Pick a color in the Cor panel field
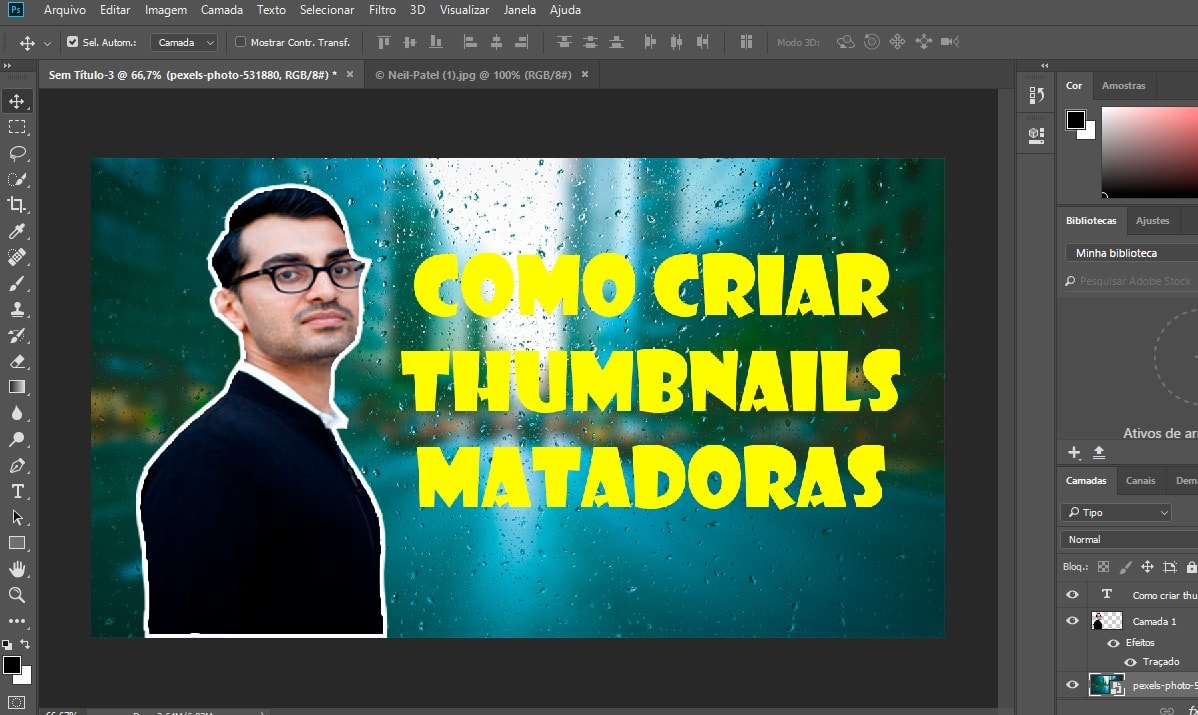Screen dimensions: 1198x715 tap(1149, 152)
